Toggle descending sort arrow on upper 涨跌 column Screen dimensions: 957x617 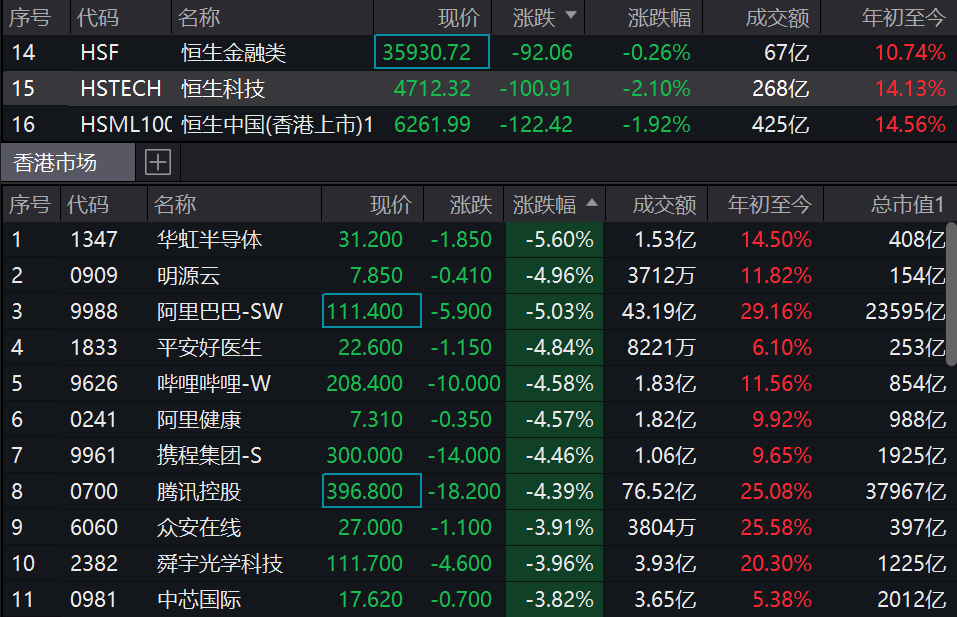pos(571,15)
